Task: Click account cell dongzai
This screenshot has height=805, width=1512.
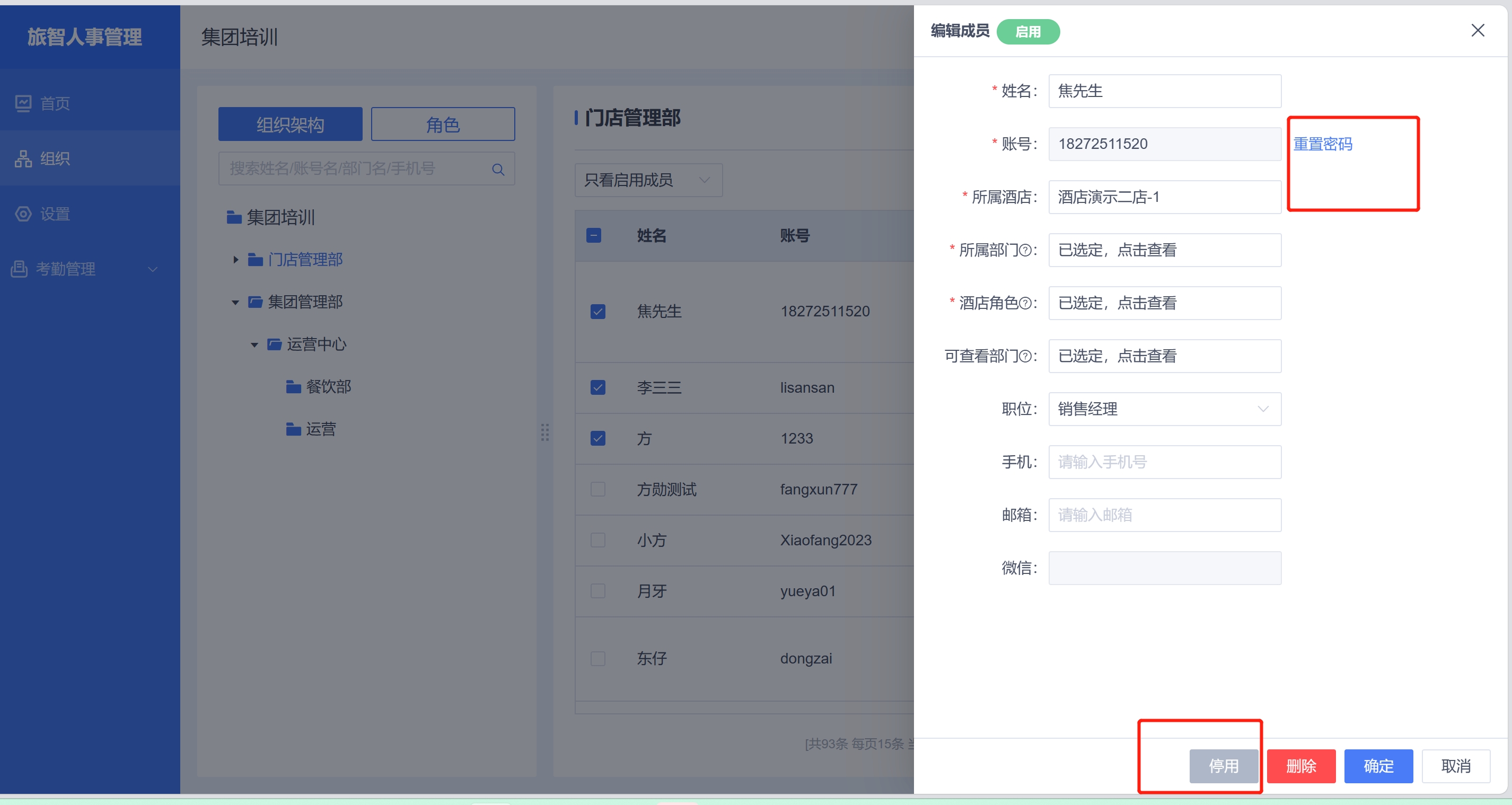Action: click(x=806, y=658)
